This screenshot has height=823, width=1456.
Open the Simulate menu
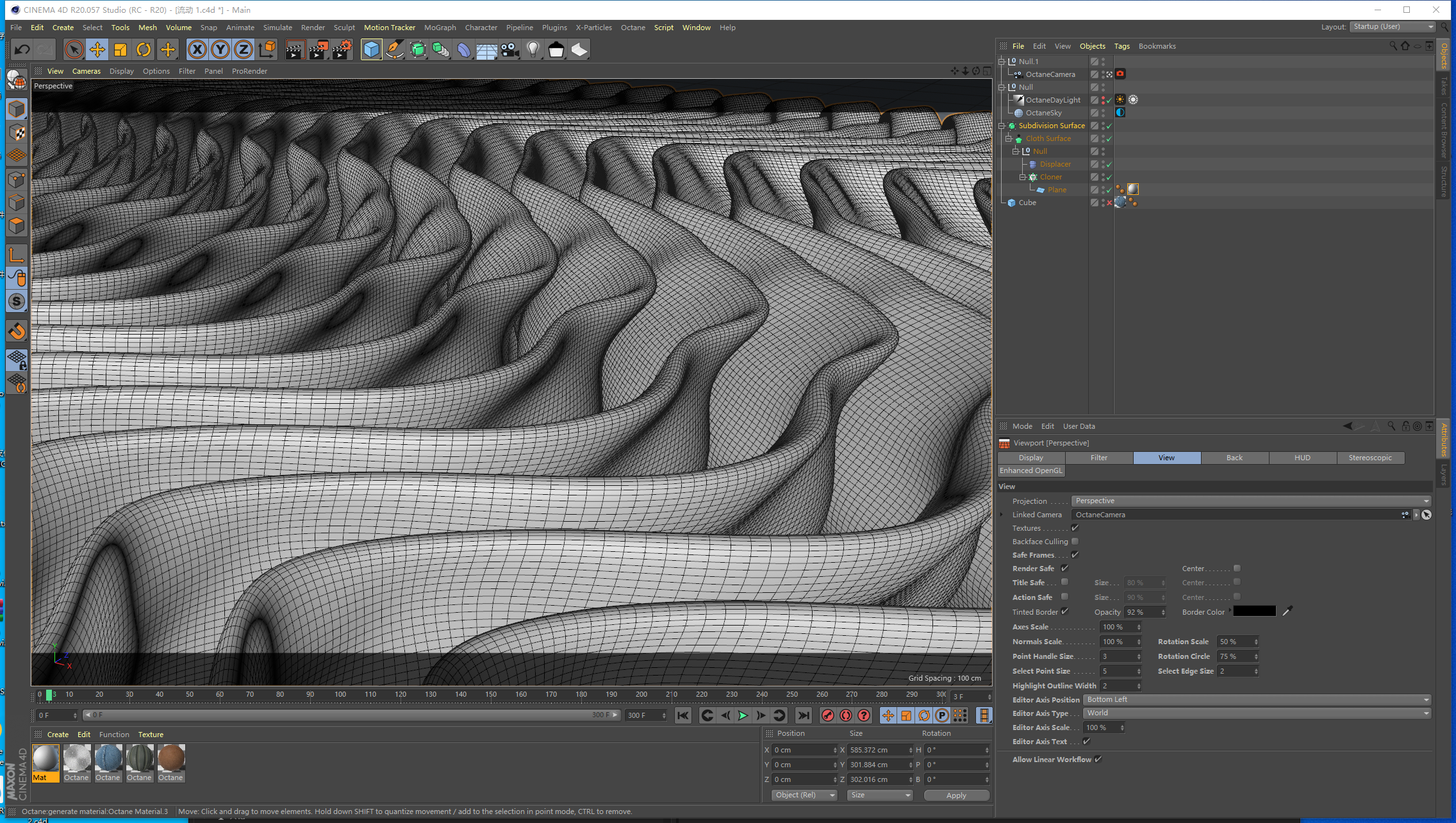277,28
